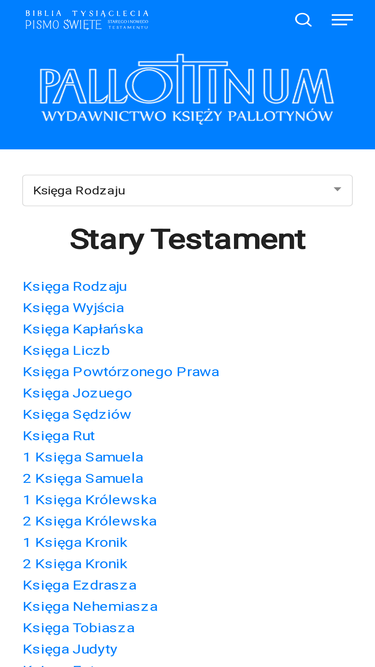Select Księga Nehemiasza
The width and height of the screenshot is (375, 667).
click(90, 607)
